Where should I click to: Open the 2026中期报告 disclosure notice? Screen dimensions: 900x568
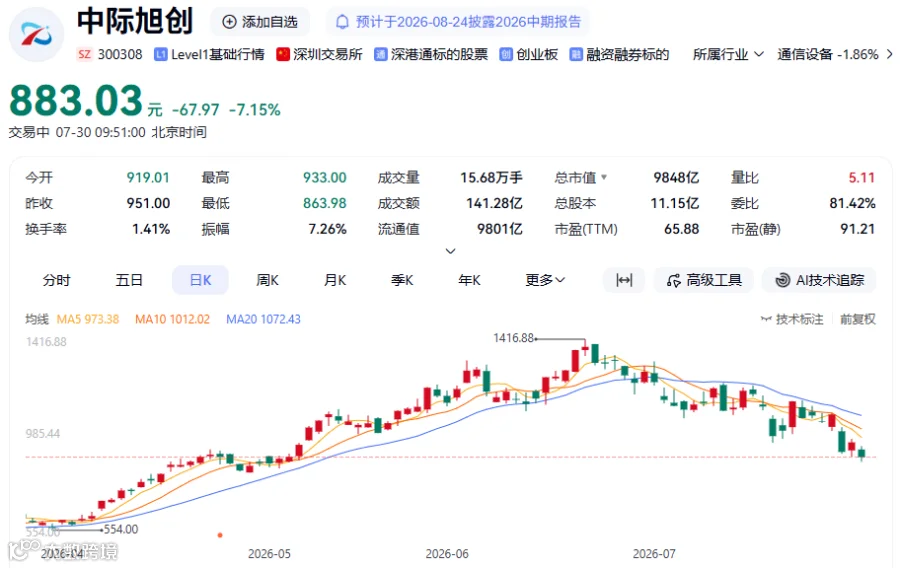coord(457,22)
